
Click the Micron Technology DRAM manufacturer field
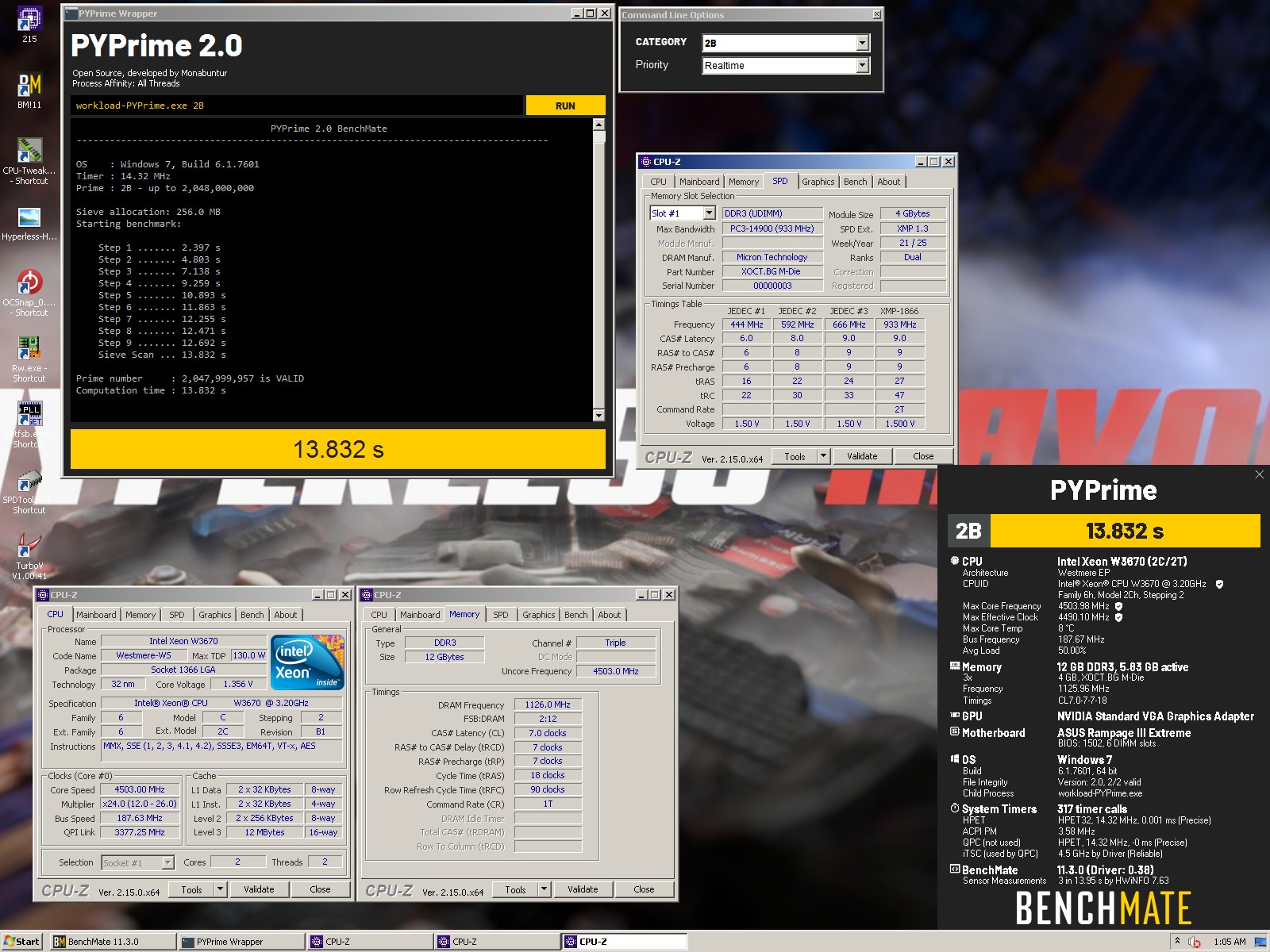[x=771, y=257]
